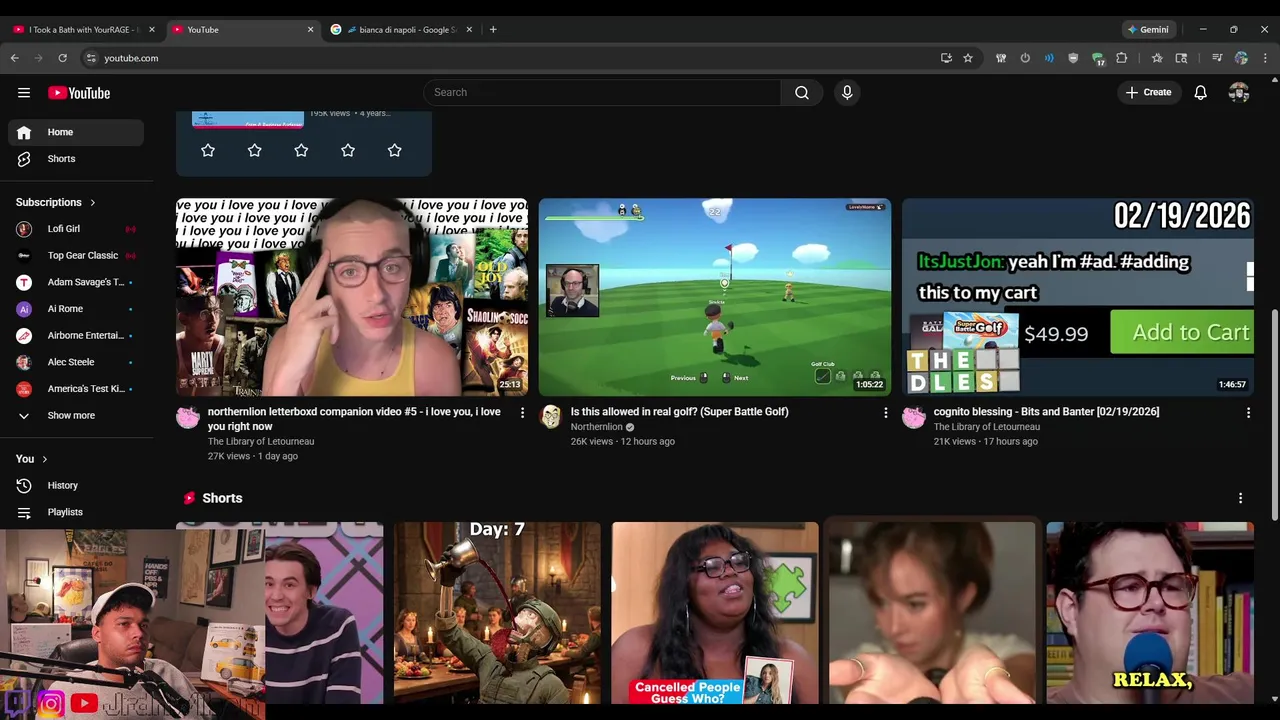
Task: Open the Ai Rome subscription
Action: click(x=76, y=309)
